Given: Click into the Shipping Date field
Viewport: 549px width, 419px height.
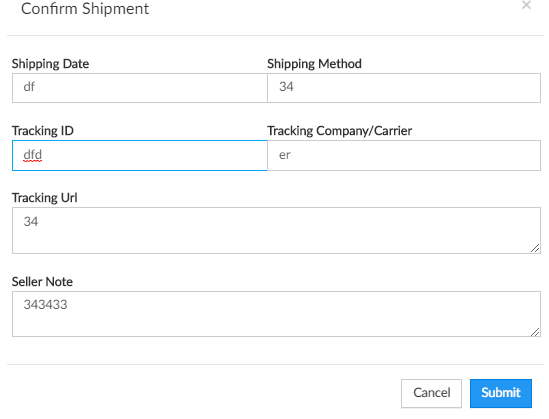Looking at the screenshot, I should click(140, 88).
